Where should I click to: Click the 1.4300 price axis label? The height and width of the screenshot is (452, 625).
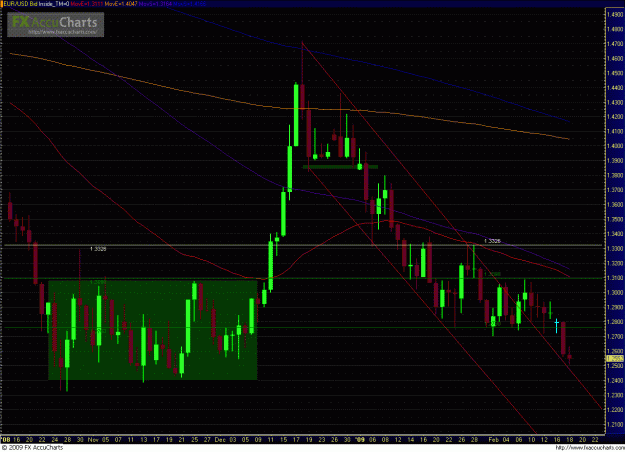tap(615, 102)
